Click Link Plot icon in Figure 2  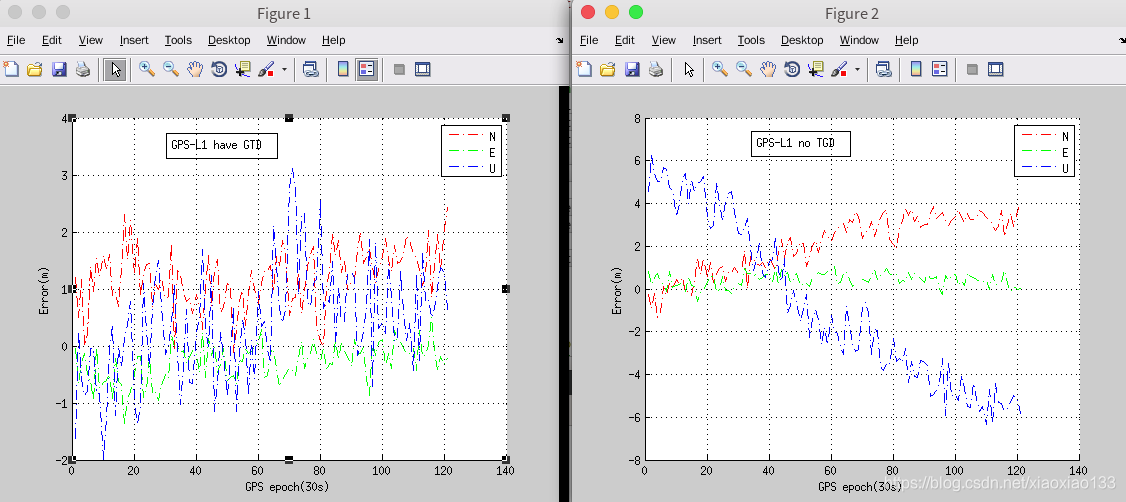pos(883,69)
